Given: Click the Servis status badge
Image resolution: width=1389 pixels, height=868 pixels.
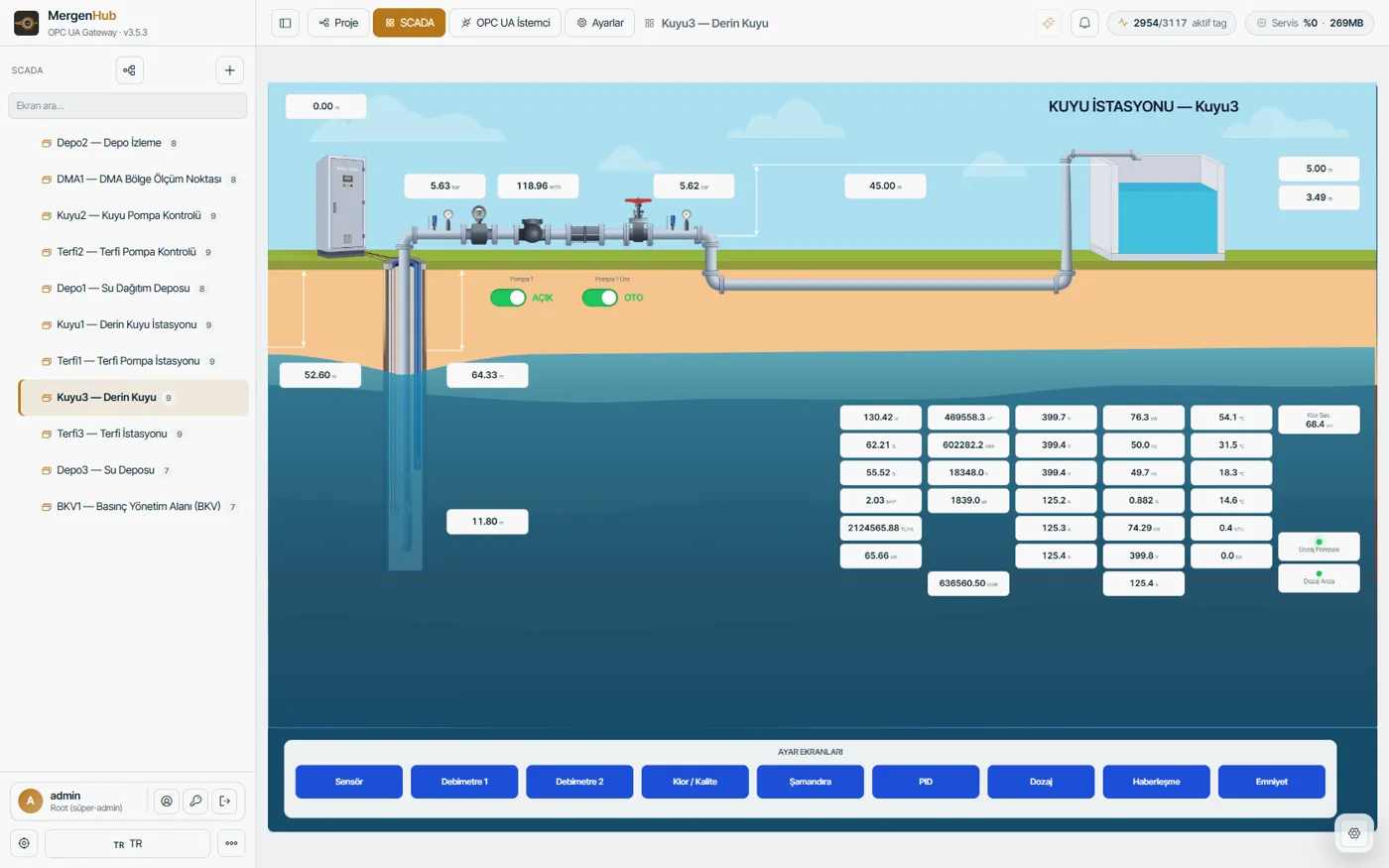Looking at the screenshot, I should pos(1309,23).
